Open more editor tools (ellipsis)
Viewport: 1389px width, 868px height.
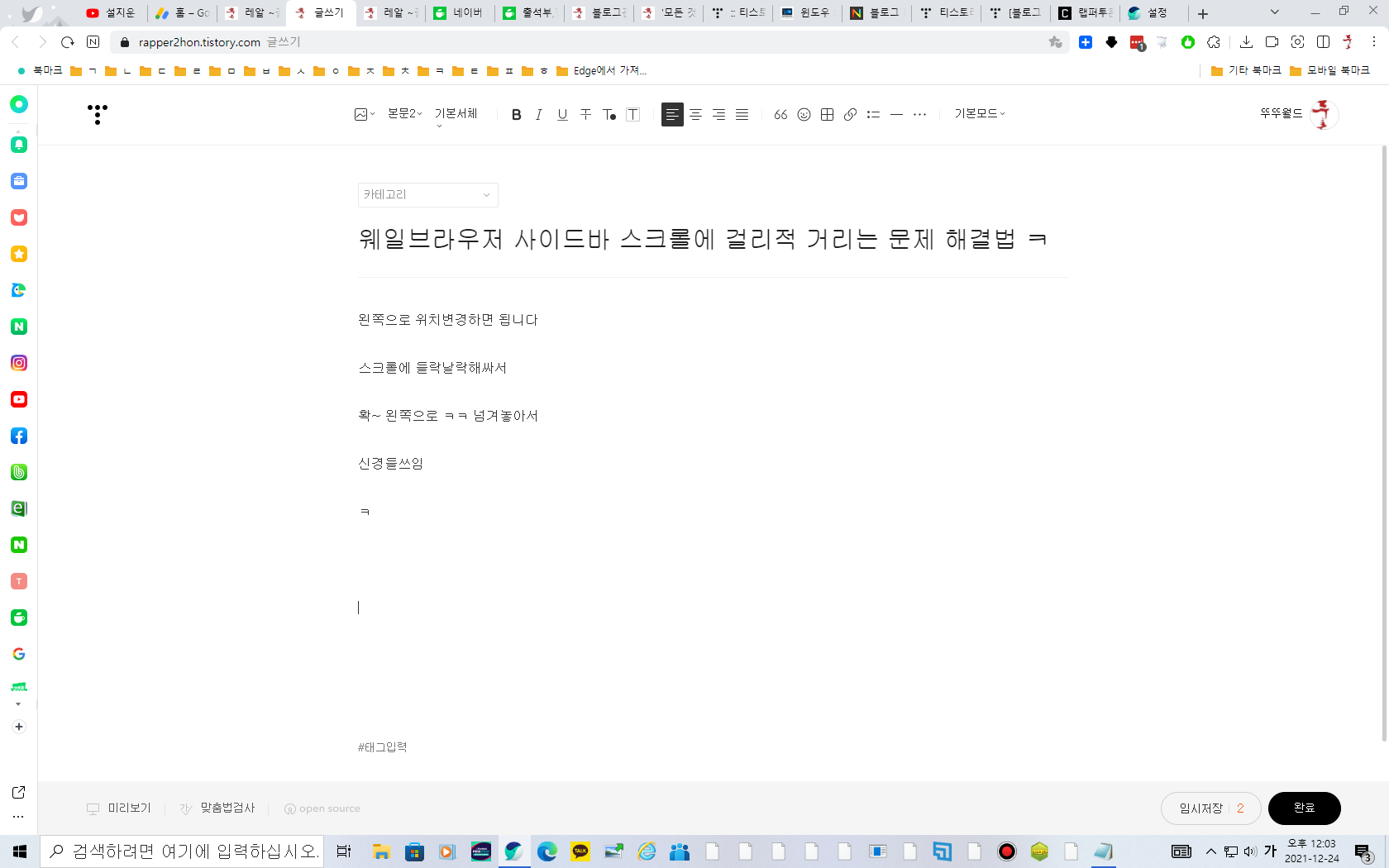[919, 115]
